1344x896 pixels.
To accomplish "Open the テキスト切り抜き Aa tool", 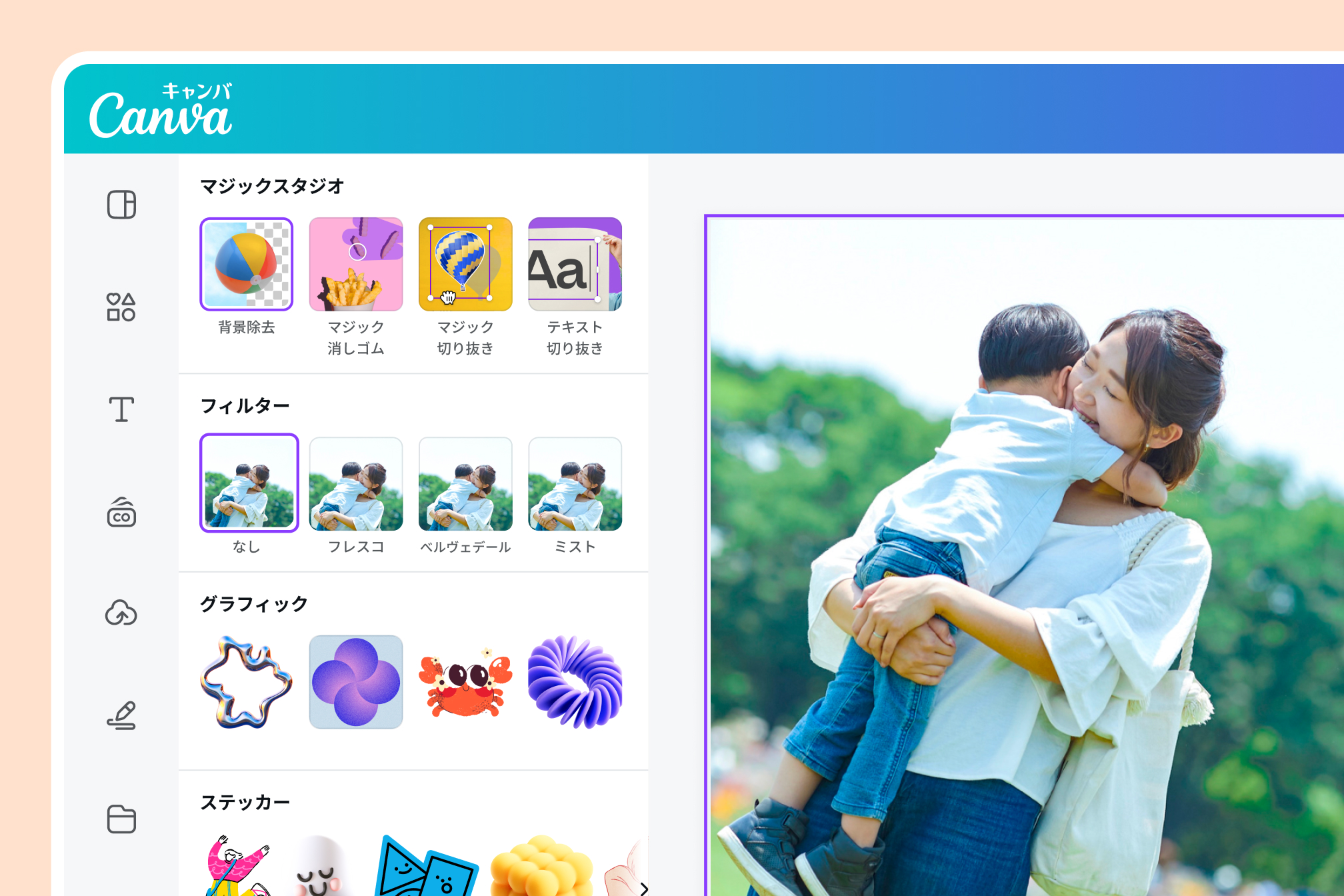I will click(x=575, y=264).
